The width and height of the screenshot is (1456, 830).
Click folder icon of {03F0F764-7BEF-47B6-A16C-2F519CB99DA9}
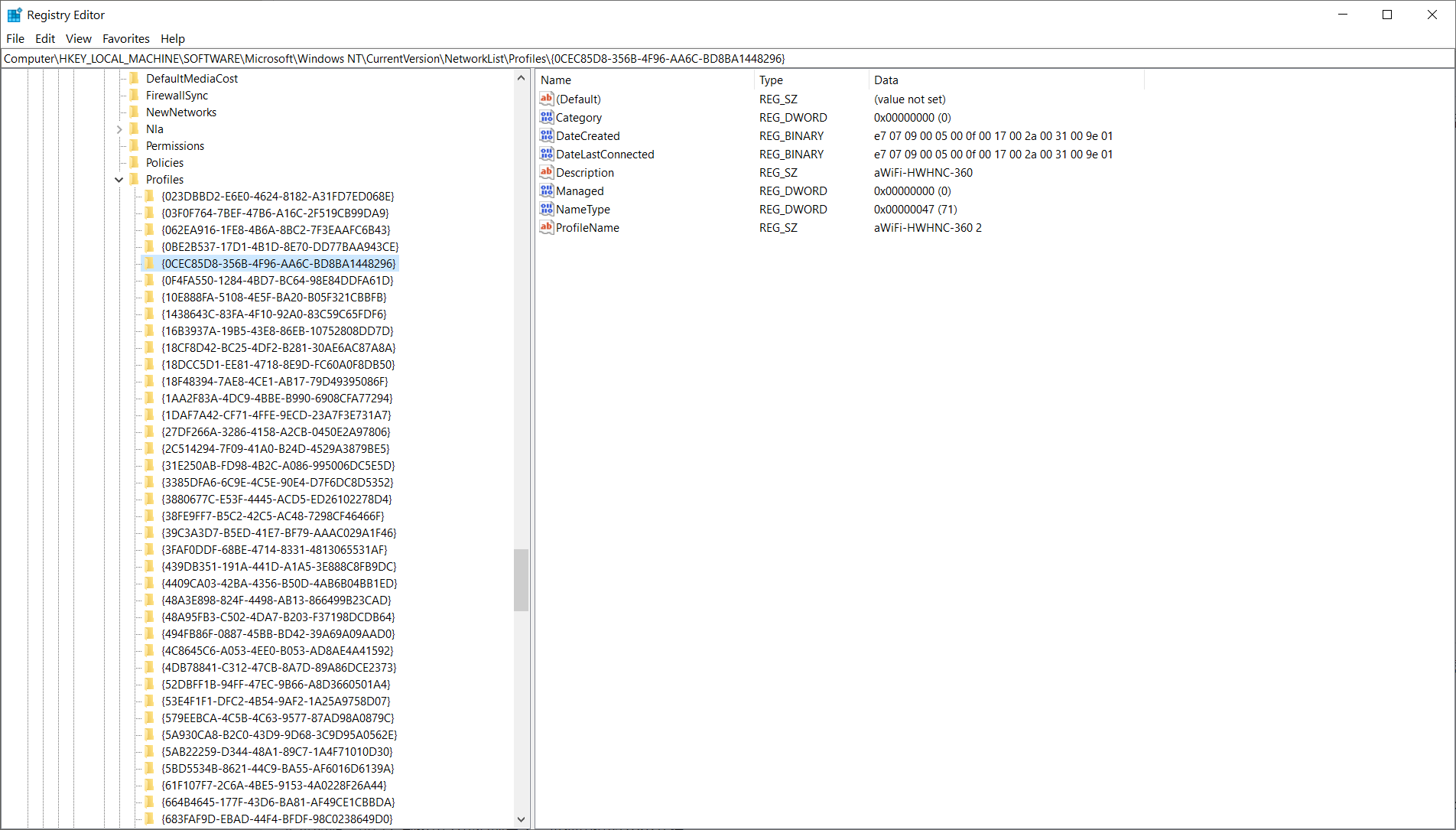pyautogui.click(x=150, y=213)
